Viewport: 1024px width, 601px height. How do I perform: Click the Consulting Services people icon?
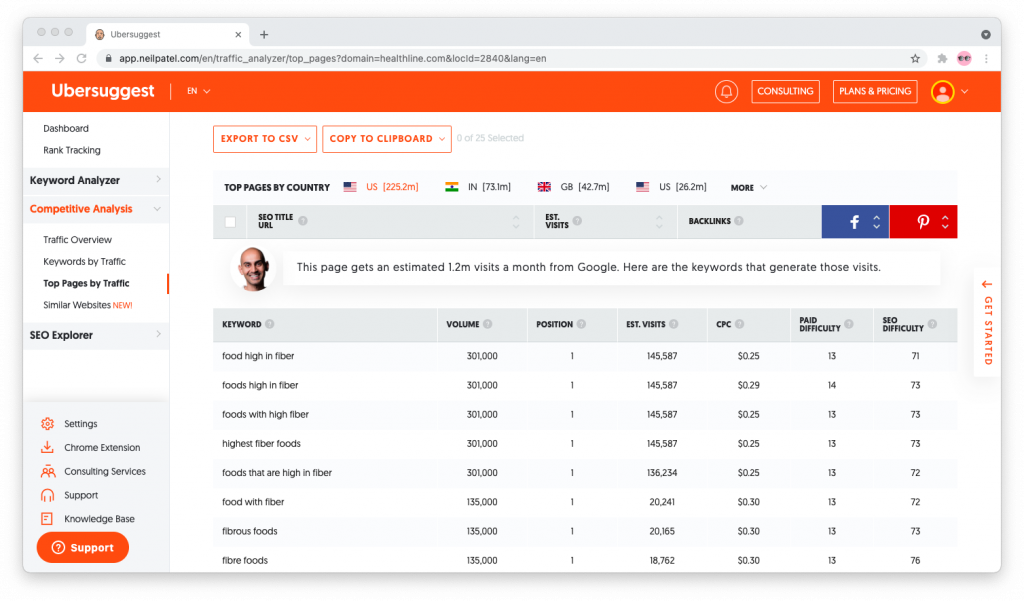[48, 471]
